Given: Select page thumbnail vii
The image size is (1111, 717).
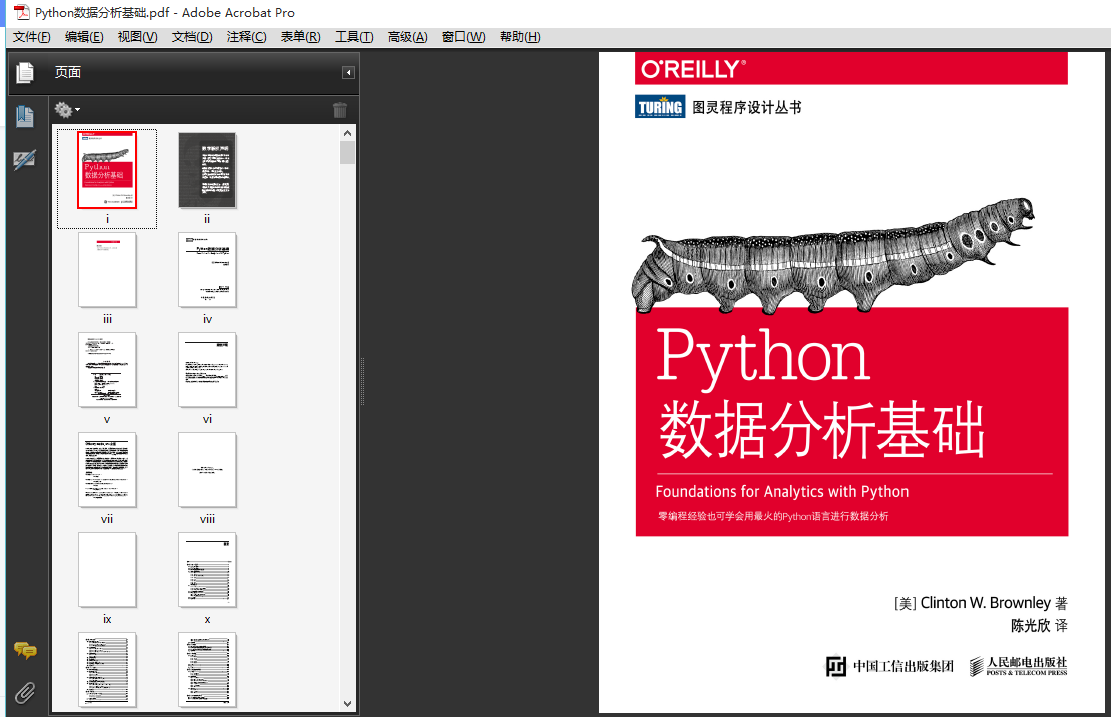Looking at the screenshot, I should [x=107, y=470].
